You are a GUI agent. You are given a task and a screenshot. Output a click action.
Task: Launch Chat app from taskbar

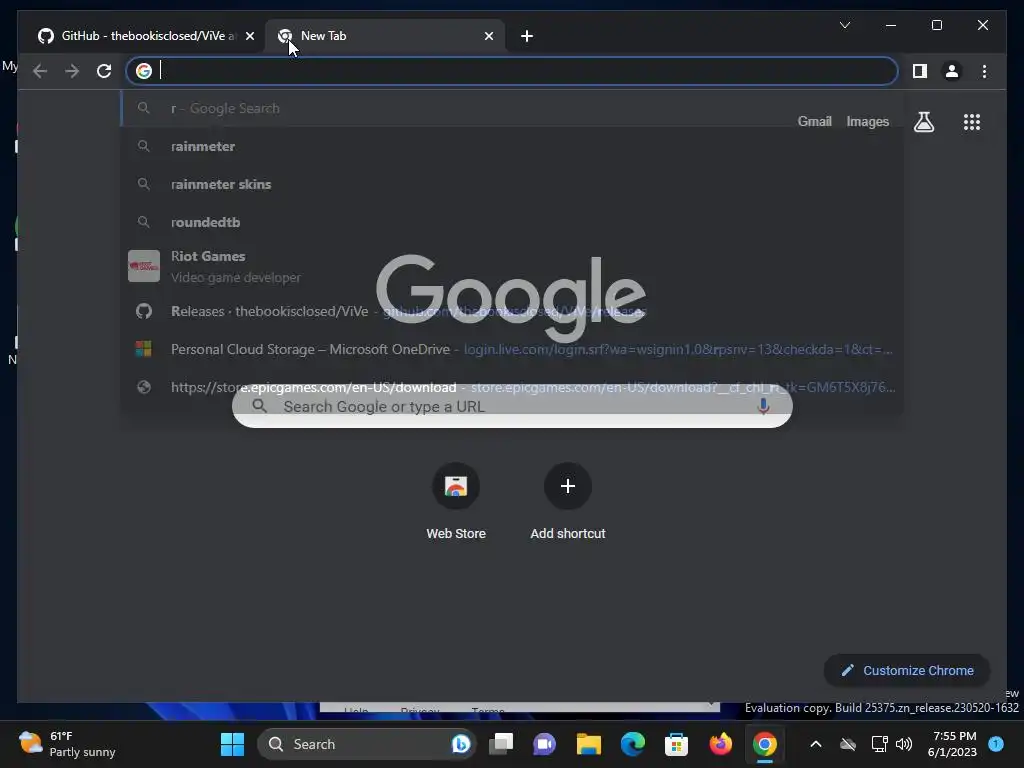545,744
